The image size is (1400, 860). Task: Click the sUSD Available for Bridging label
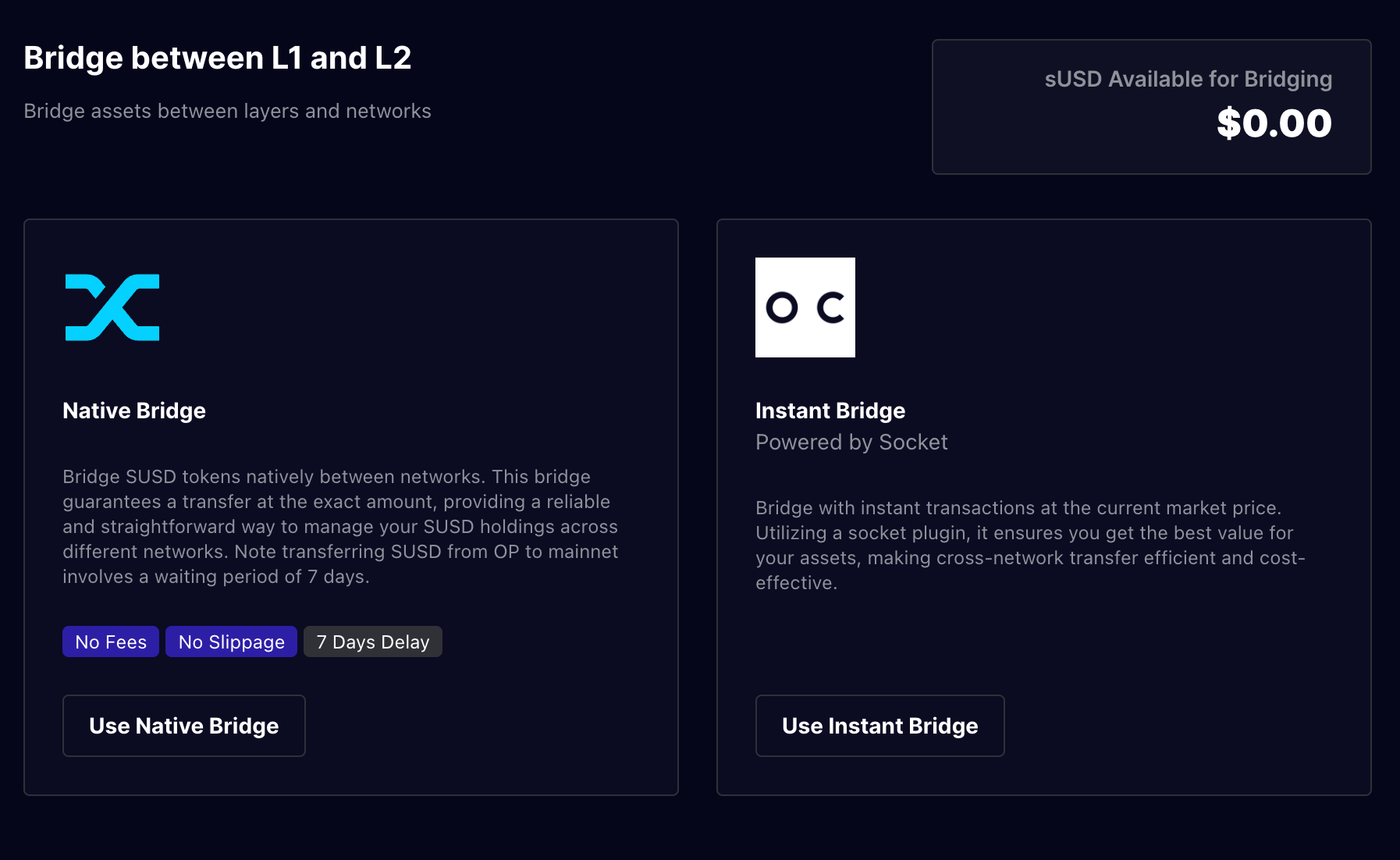coord(1188,79)
